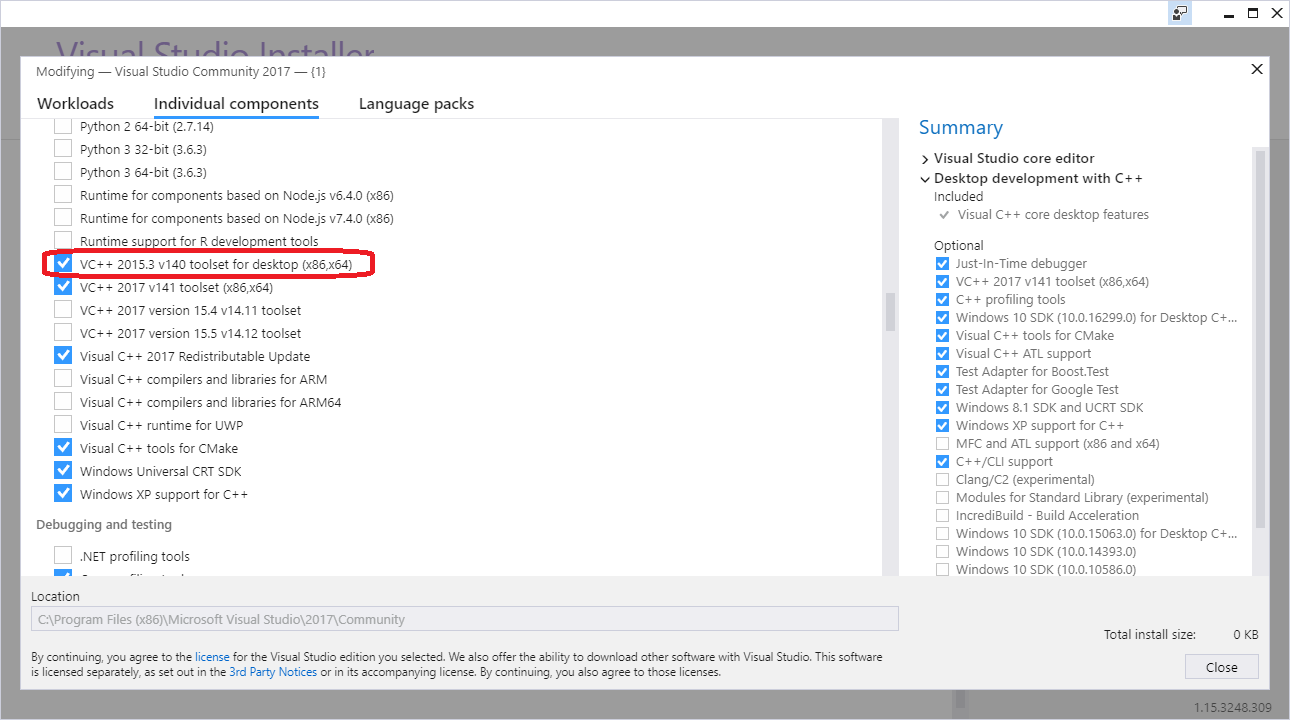The width and height of the screenshot is (1290, 720).
Task: Uncheck Windows 10 SDK (10.0.16299.0) in Summary
Action: click(942, 318)
